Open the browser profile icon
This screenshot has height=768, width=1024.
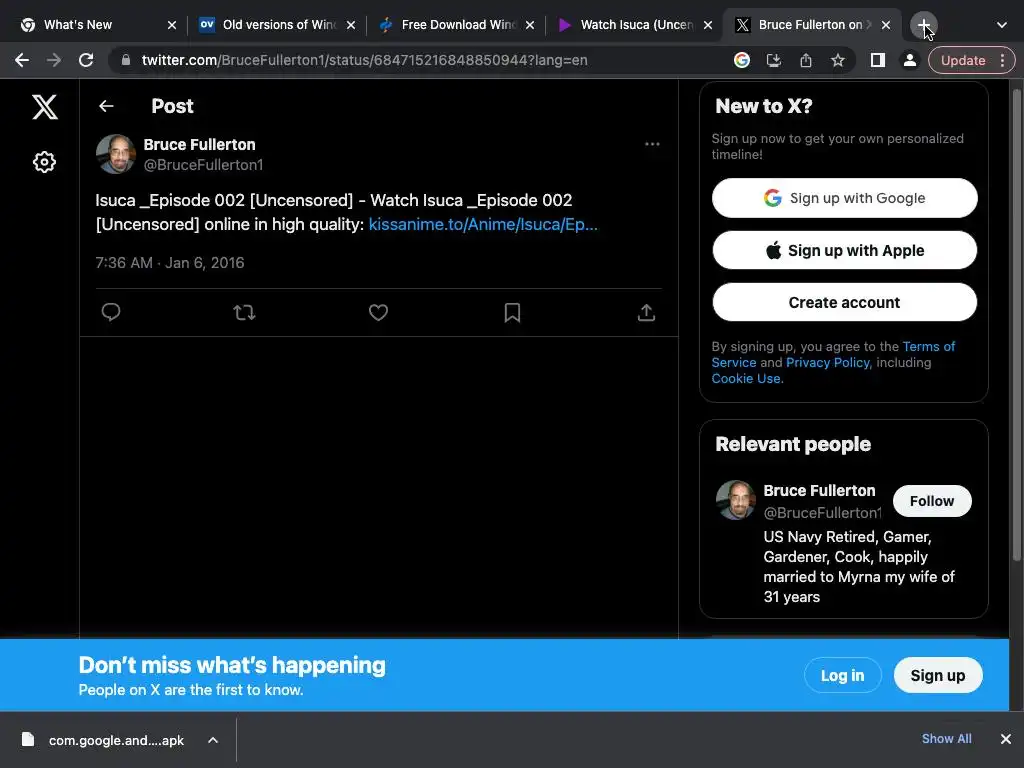(910, 60)
